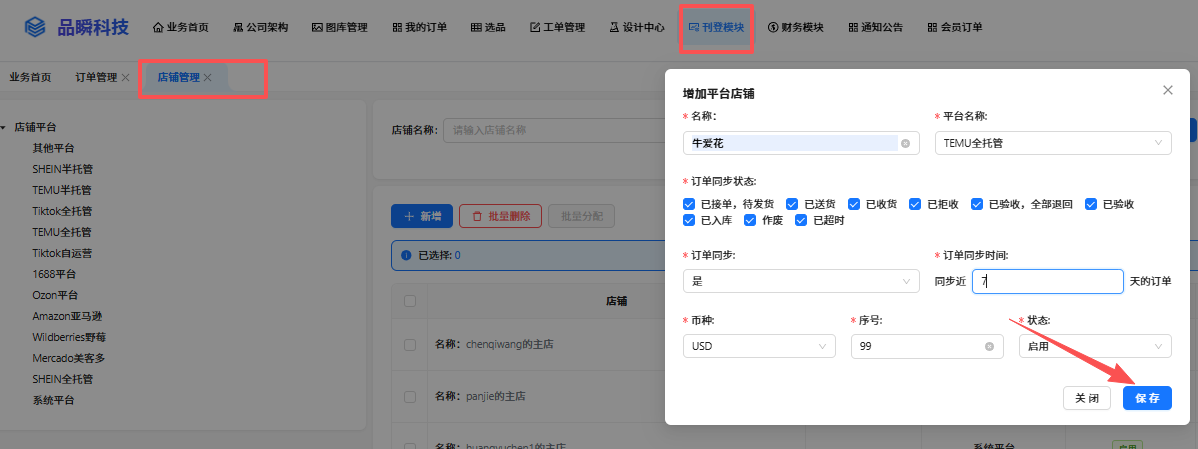Select the chenqiwang的主店 row checkbox
The width and height of the screenshot is (1198, 449).
[410, 344]
